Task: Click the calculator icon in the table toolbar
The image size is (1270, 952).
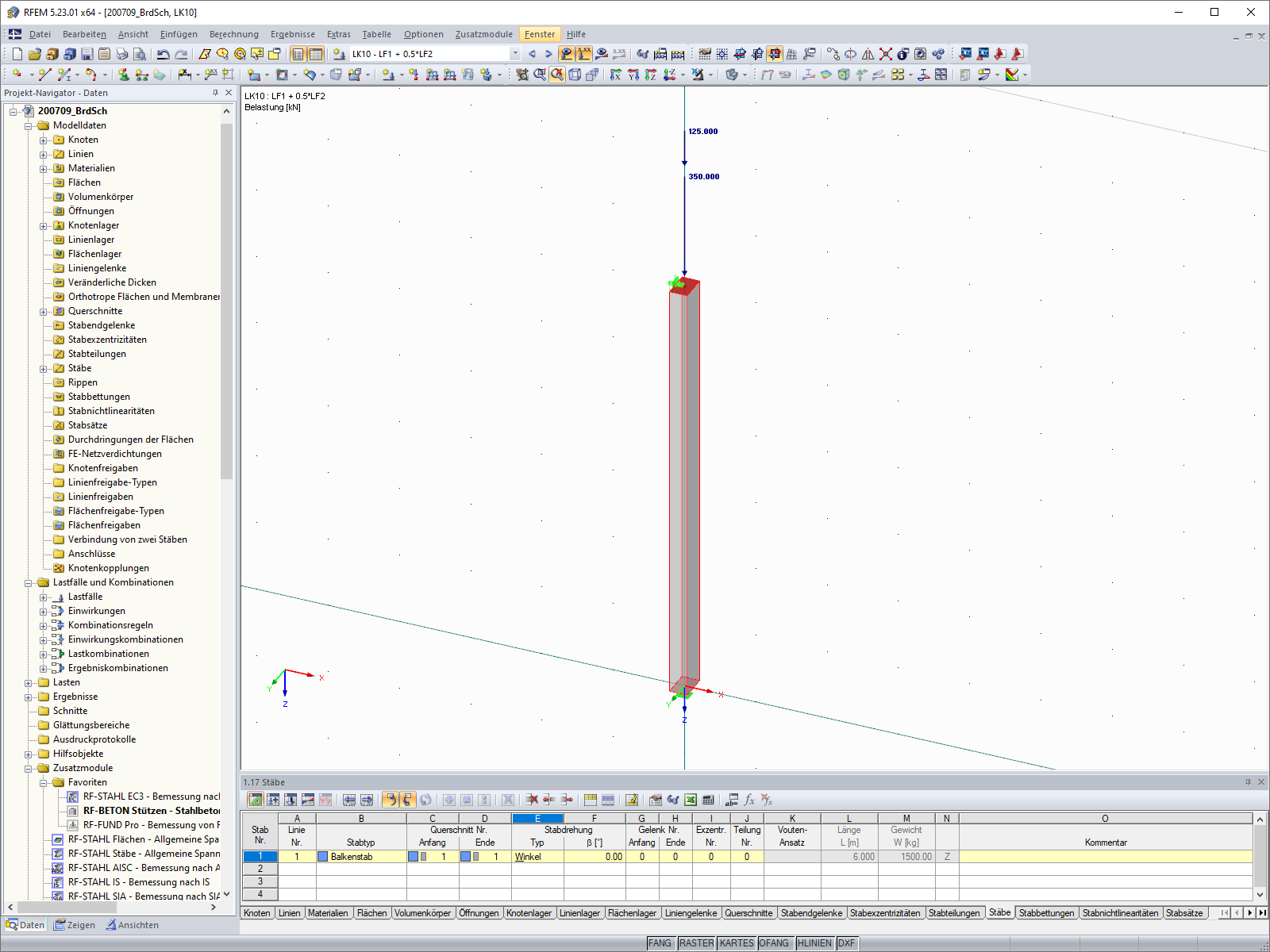Action: pyautogui.click(x=707, y=800)
